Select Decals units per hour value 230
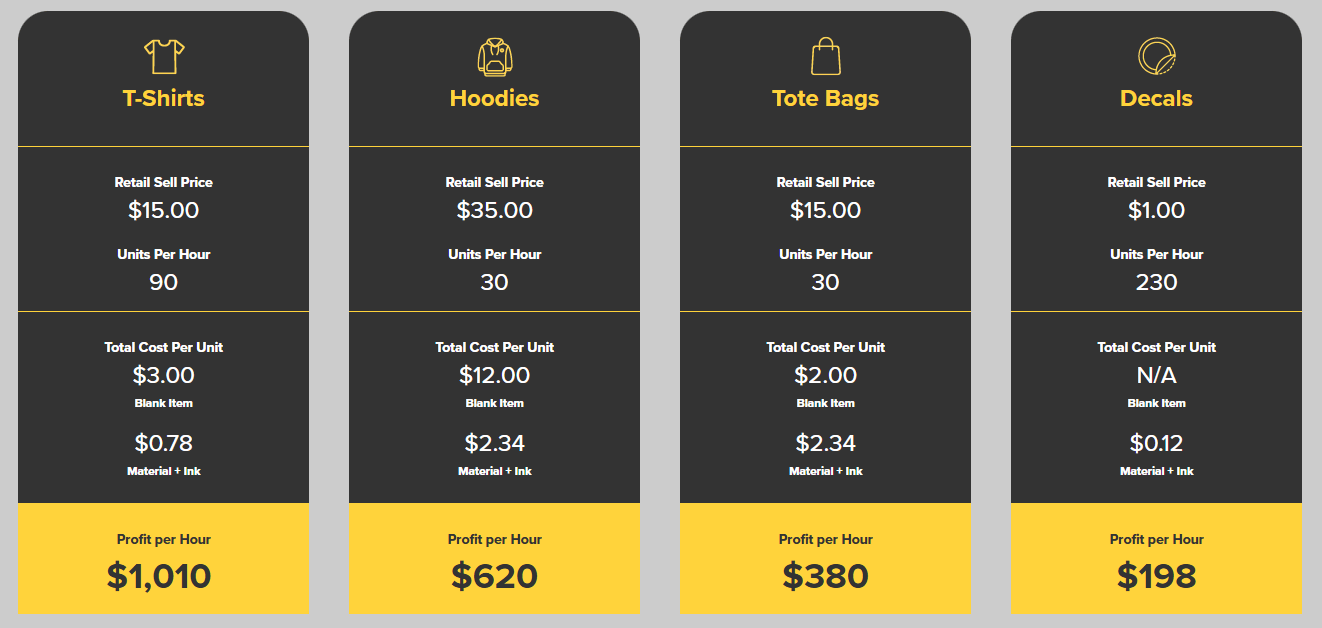Image resolution: width=1322 pixels, height=628 pixels. [x=1157, y=282]
